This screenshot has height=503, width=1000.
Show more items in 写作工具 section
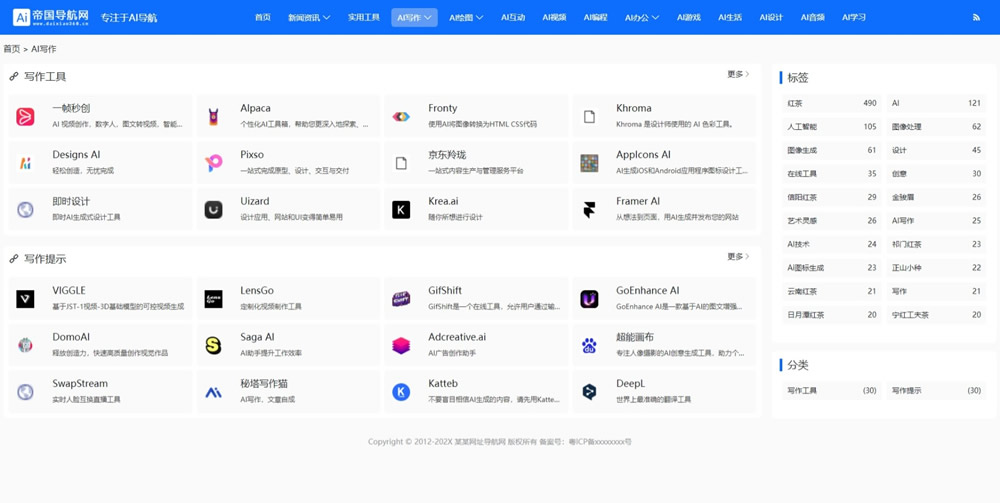click(x=738, y=75)
